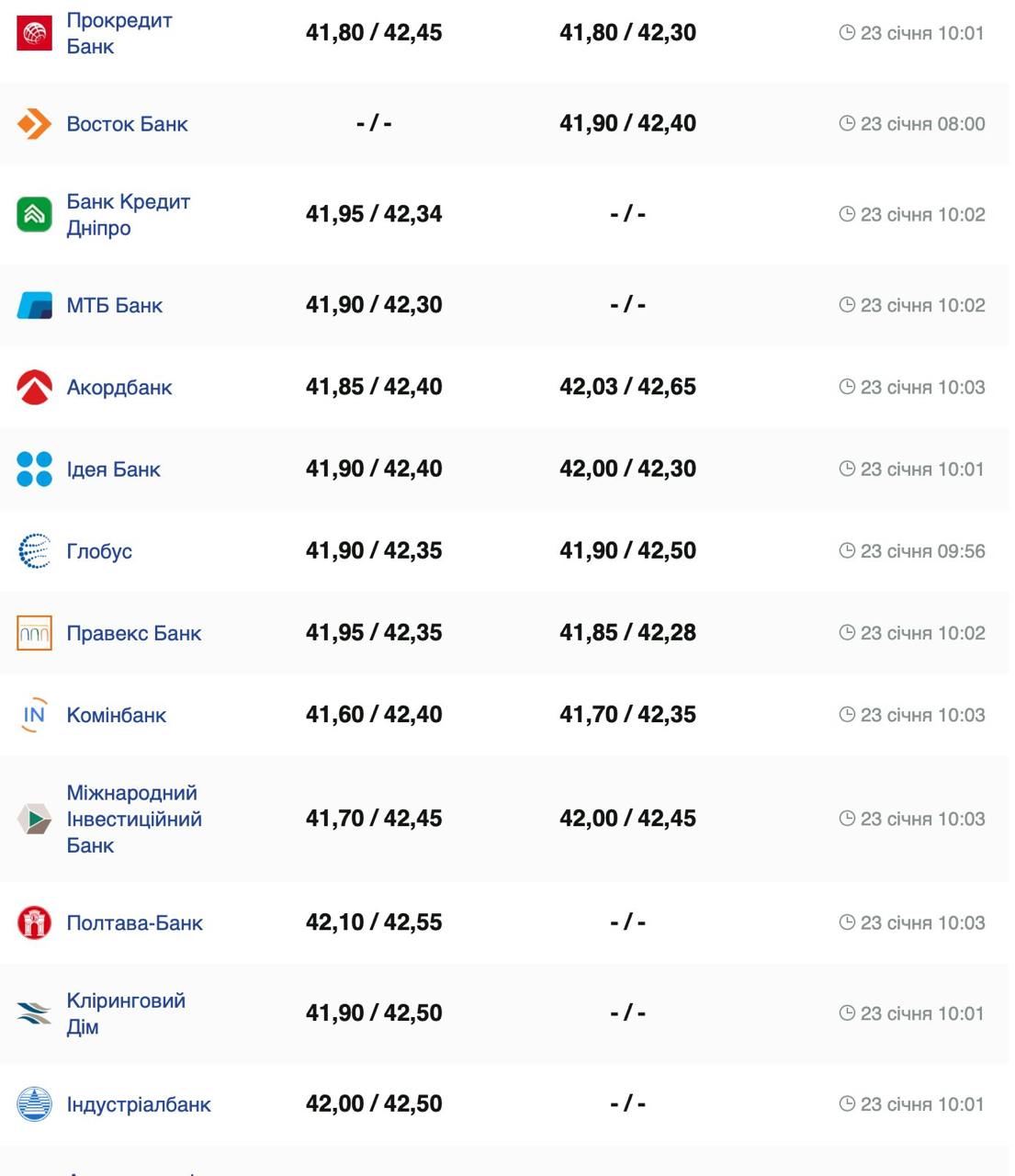The width and height of the screenshot is (1015, 1176).
Task: Open the Восток Банк link
Action: click(127, 124)
